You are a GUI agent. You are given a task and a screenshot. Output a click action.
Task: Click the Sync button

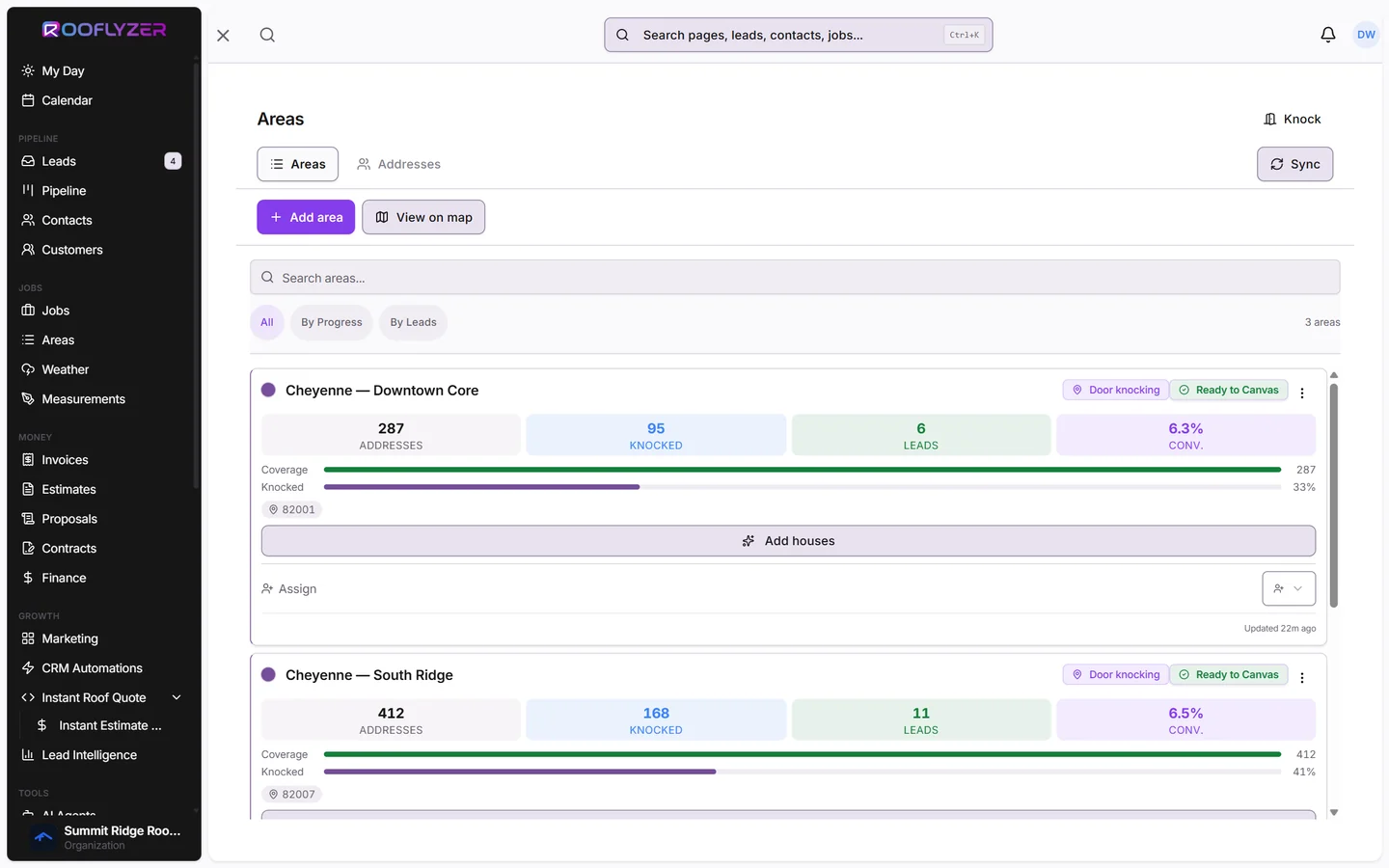click(1294, 164)
